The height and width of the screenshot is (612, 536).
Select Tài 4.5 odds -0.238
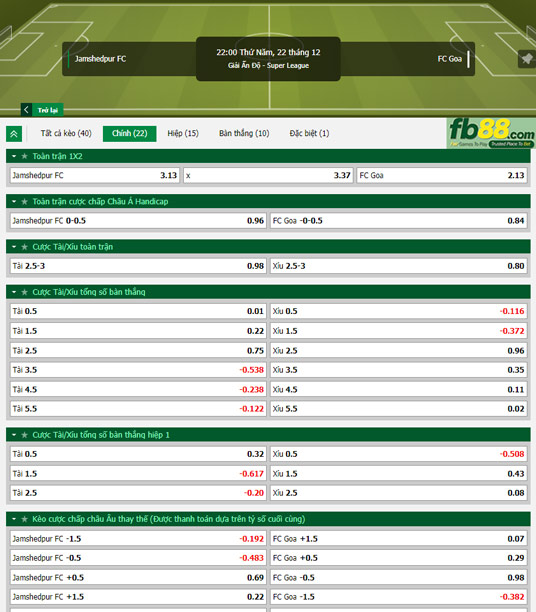(138, 390)
